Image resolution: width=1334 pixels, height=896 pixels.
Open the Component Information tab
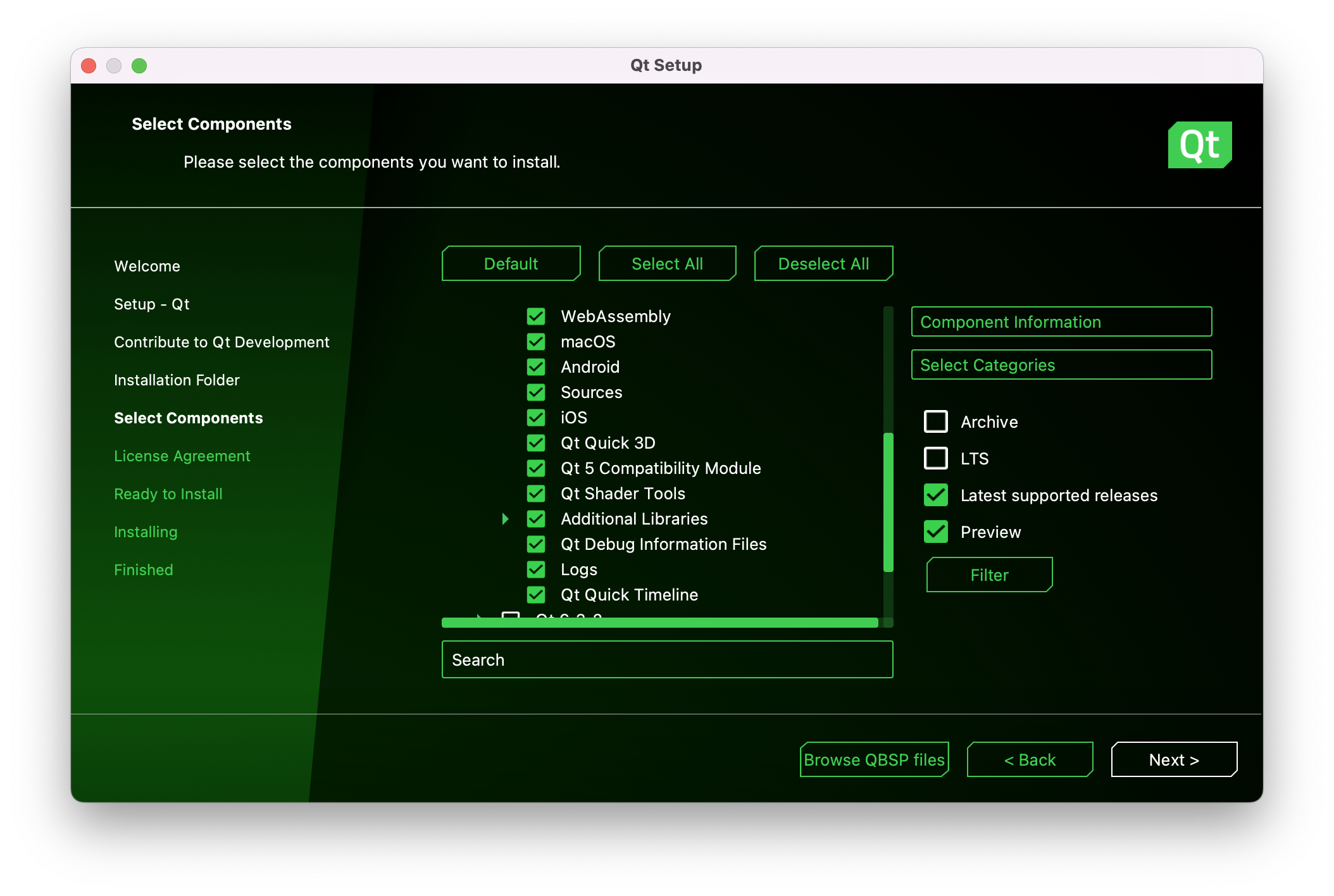coord(1061,322)
